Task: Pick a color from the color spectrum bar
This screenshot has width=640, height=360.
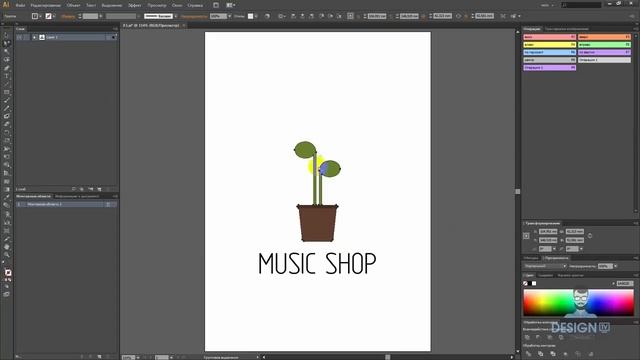Action: tap(578, 302)
